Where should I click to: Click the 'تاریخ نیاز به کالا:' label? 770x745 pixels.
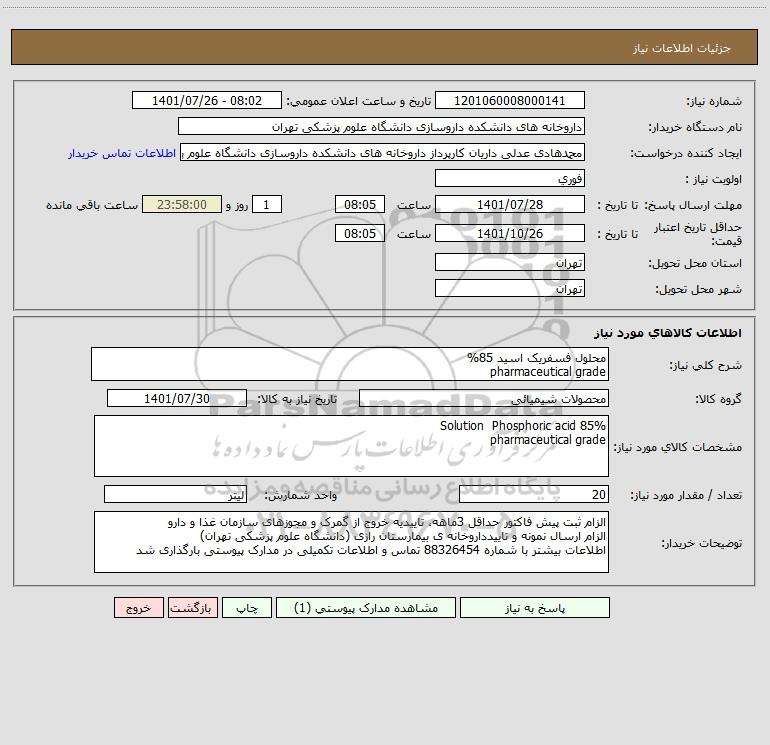click(297, 399)
